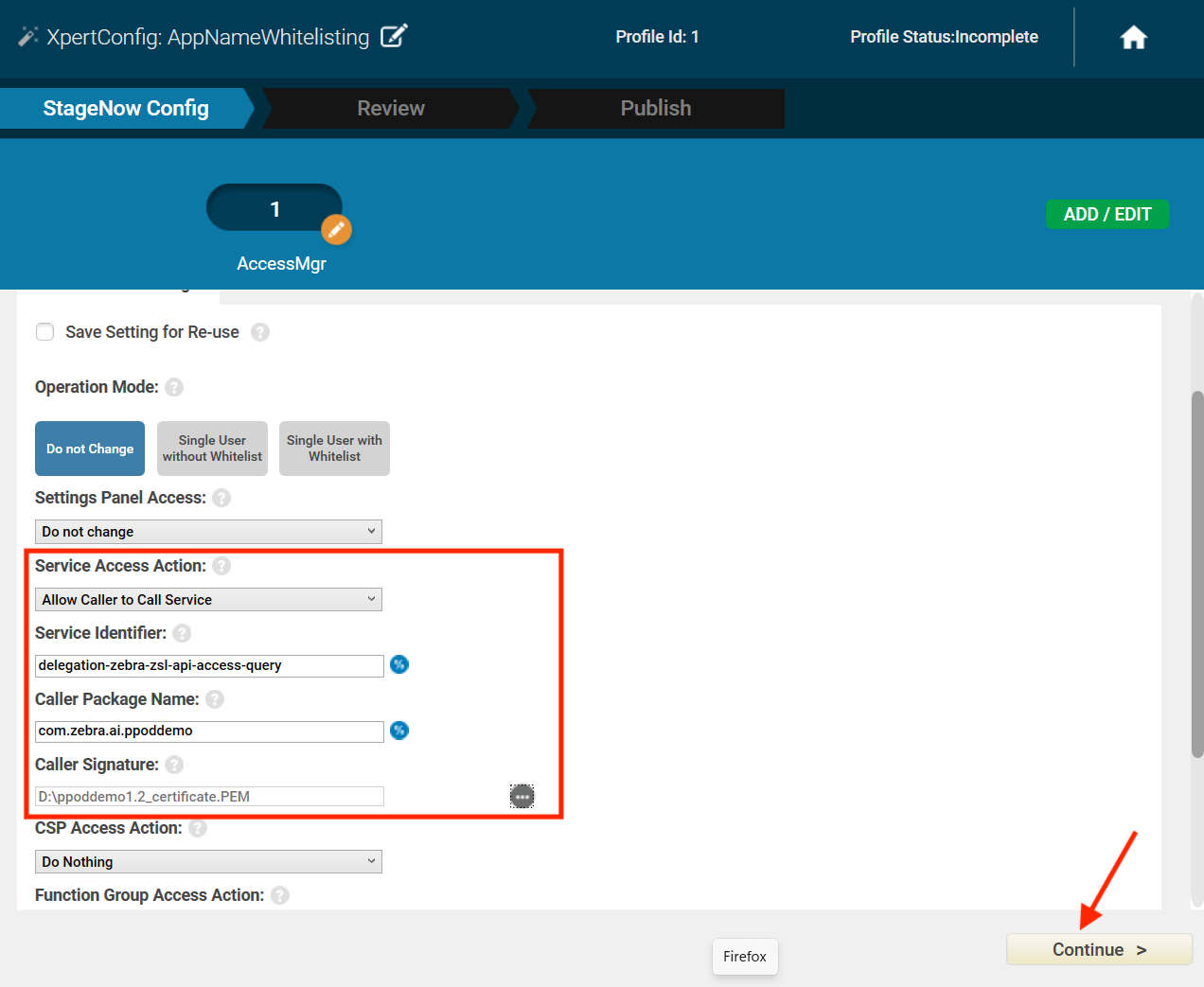Click the edit profile name pencil icon
Viewport: 1204px width, 987px height.
394,37
